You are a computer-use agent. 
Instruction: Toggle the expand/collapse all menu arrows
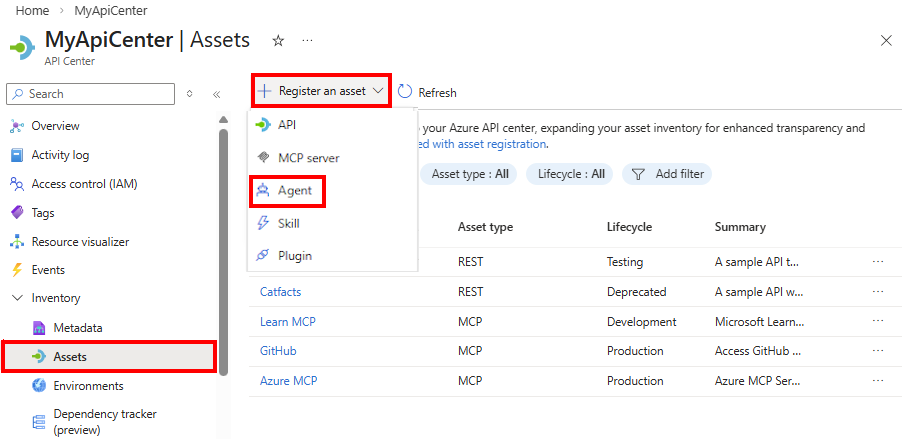click(190, 94)
